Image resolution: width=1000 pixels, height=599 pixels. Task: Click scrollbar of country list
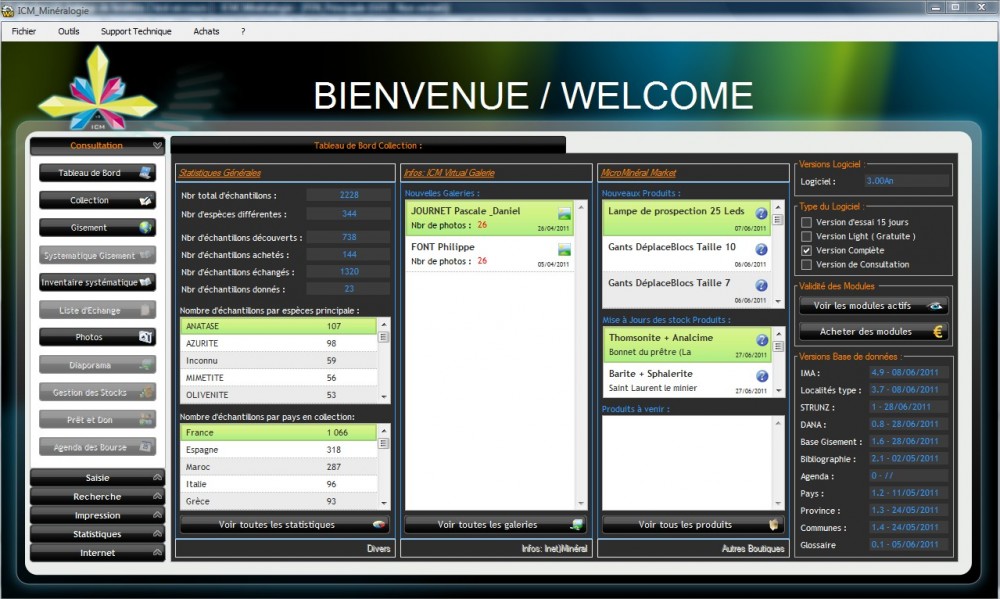click(384, 467)
